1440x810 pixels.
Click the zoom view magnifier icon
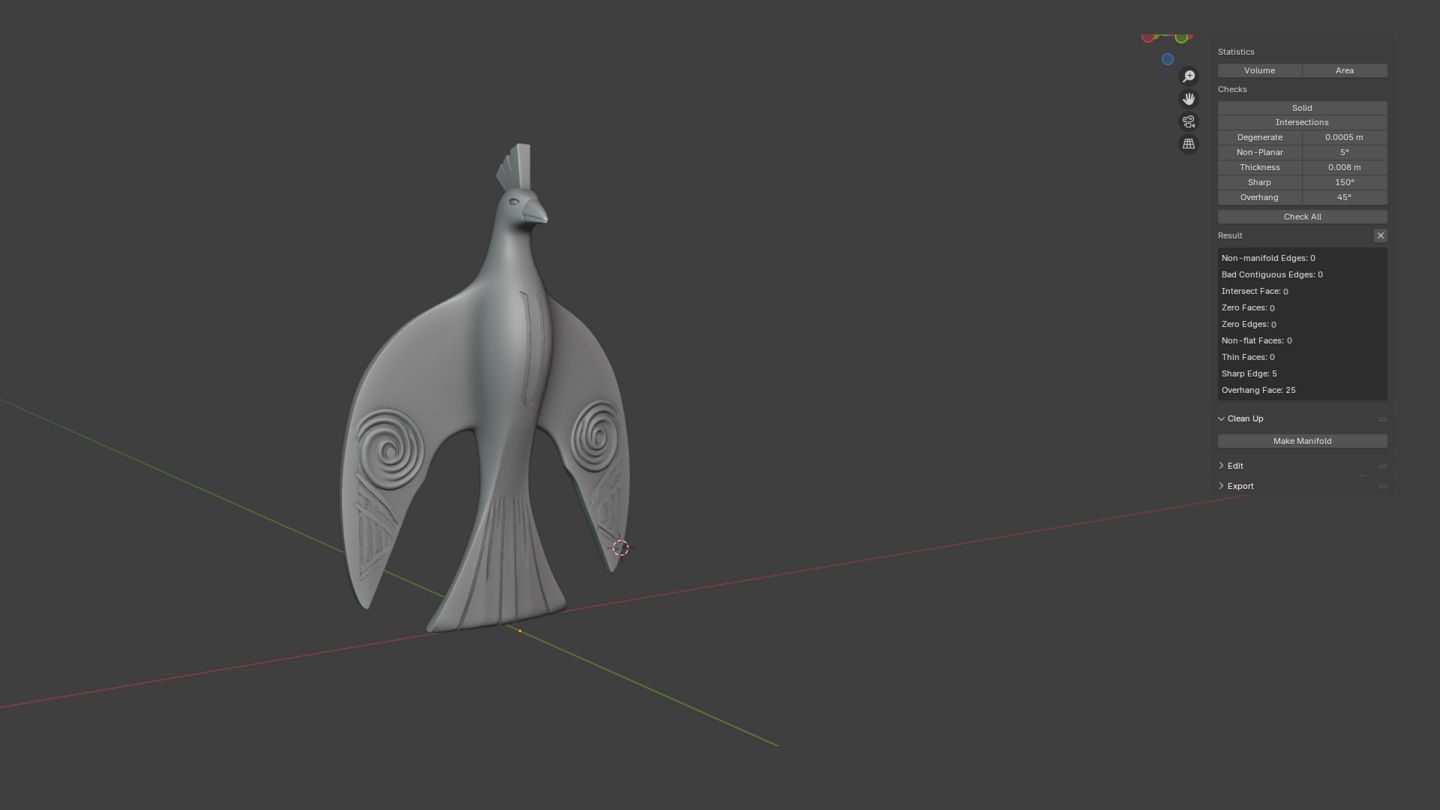tap(1188, 76)
